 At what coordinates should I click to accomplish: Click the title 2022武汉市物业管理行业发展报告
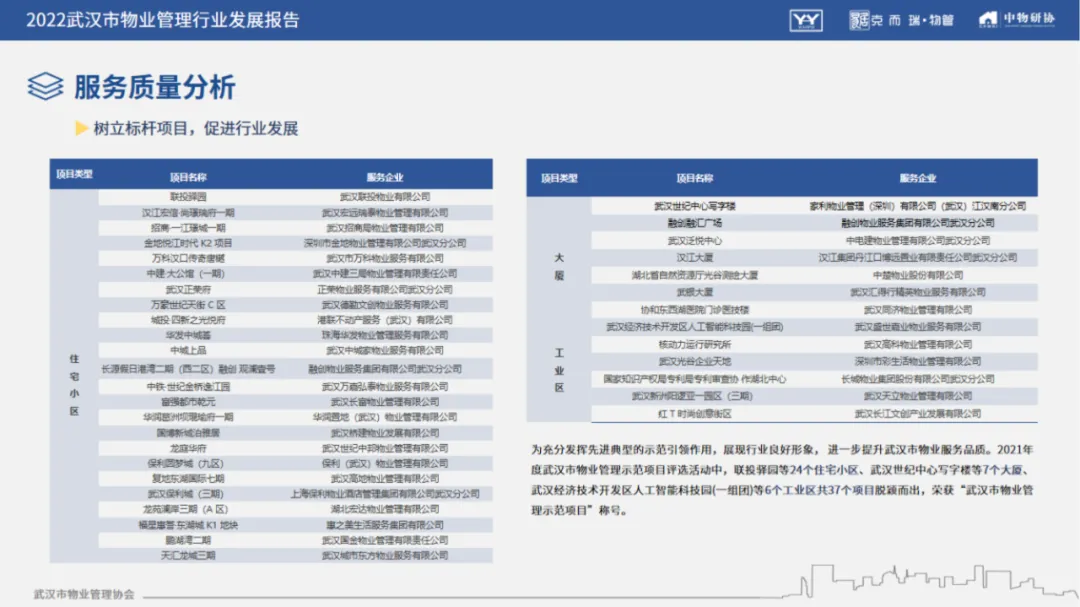[163, 20]
